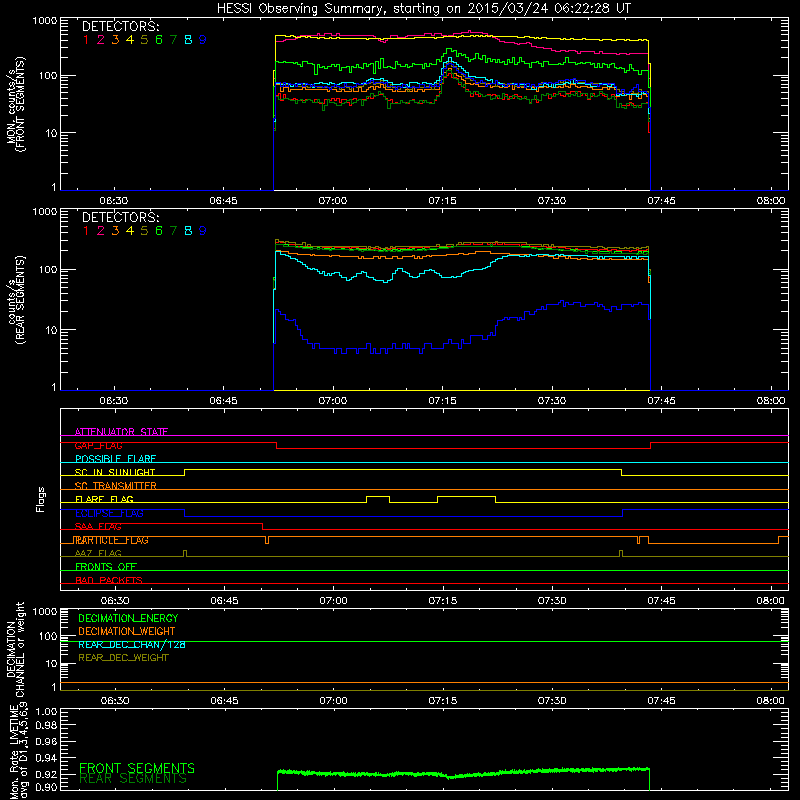800x800 pixels.
Task: Click the BAD_PACKETS flag label
Action: click(109, 580)
